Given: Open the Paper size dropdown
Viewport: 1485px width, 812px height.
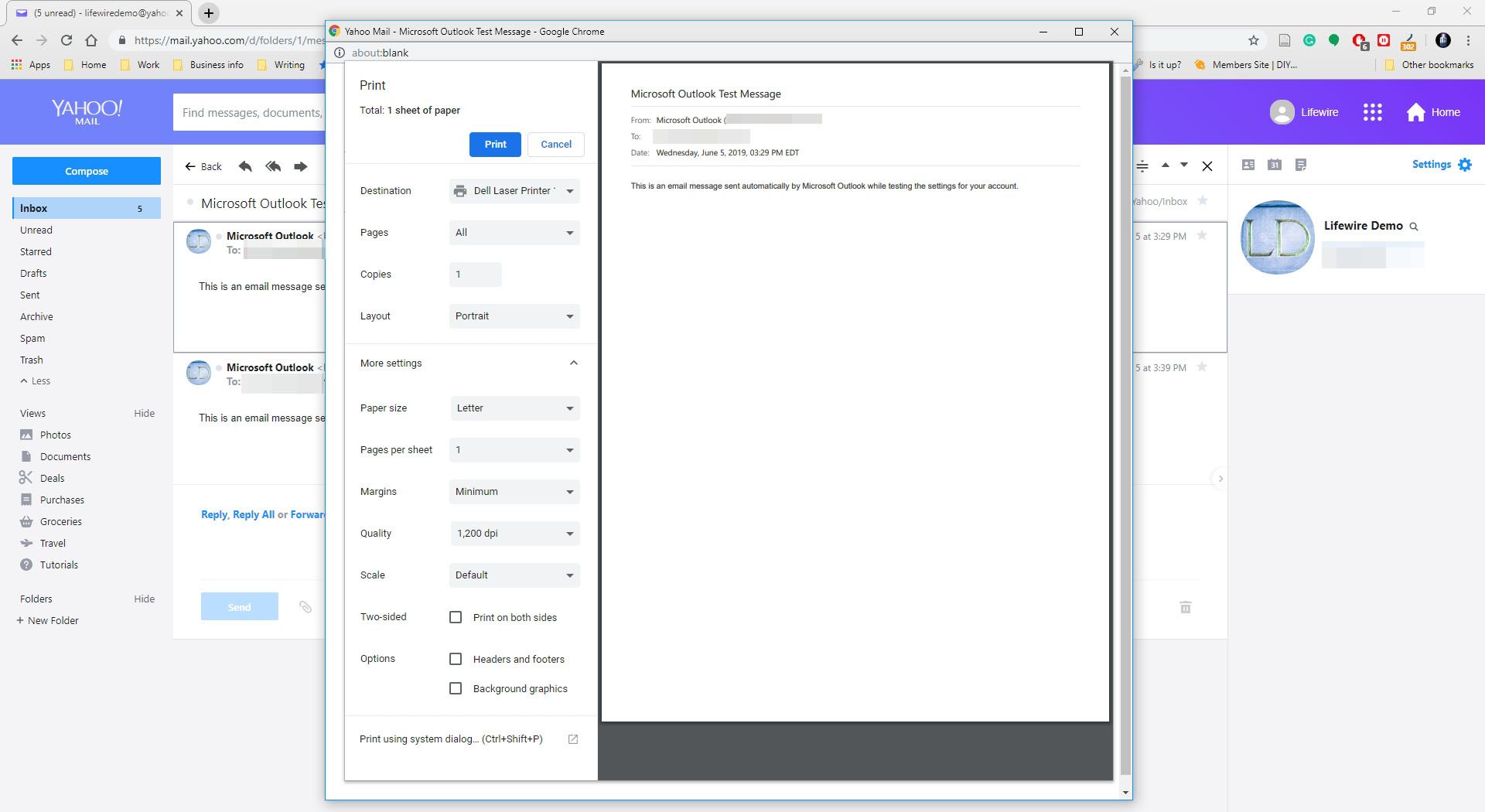Looking at the screenshot, I should pos(514,408).
